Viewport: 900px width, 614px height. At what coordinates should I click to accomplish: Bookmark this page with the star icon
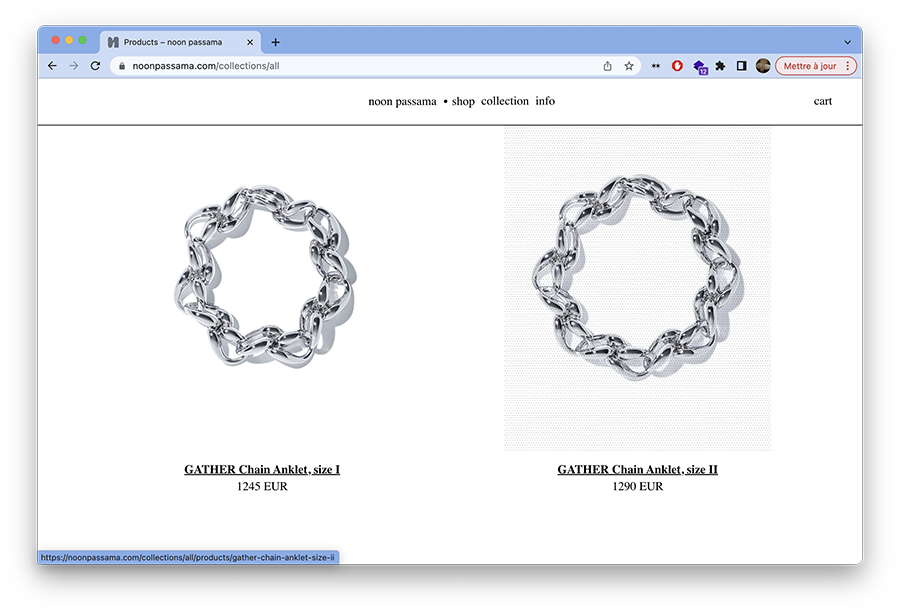tap(629, 66)
